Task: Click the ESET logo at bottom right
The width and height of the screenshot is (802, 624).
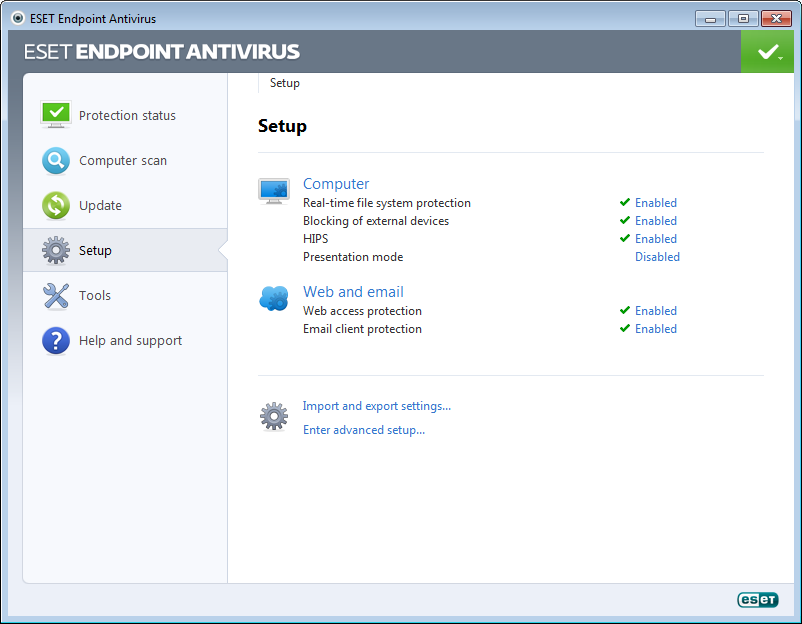Action: 757,600
